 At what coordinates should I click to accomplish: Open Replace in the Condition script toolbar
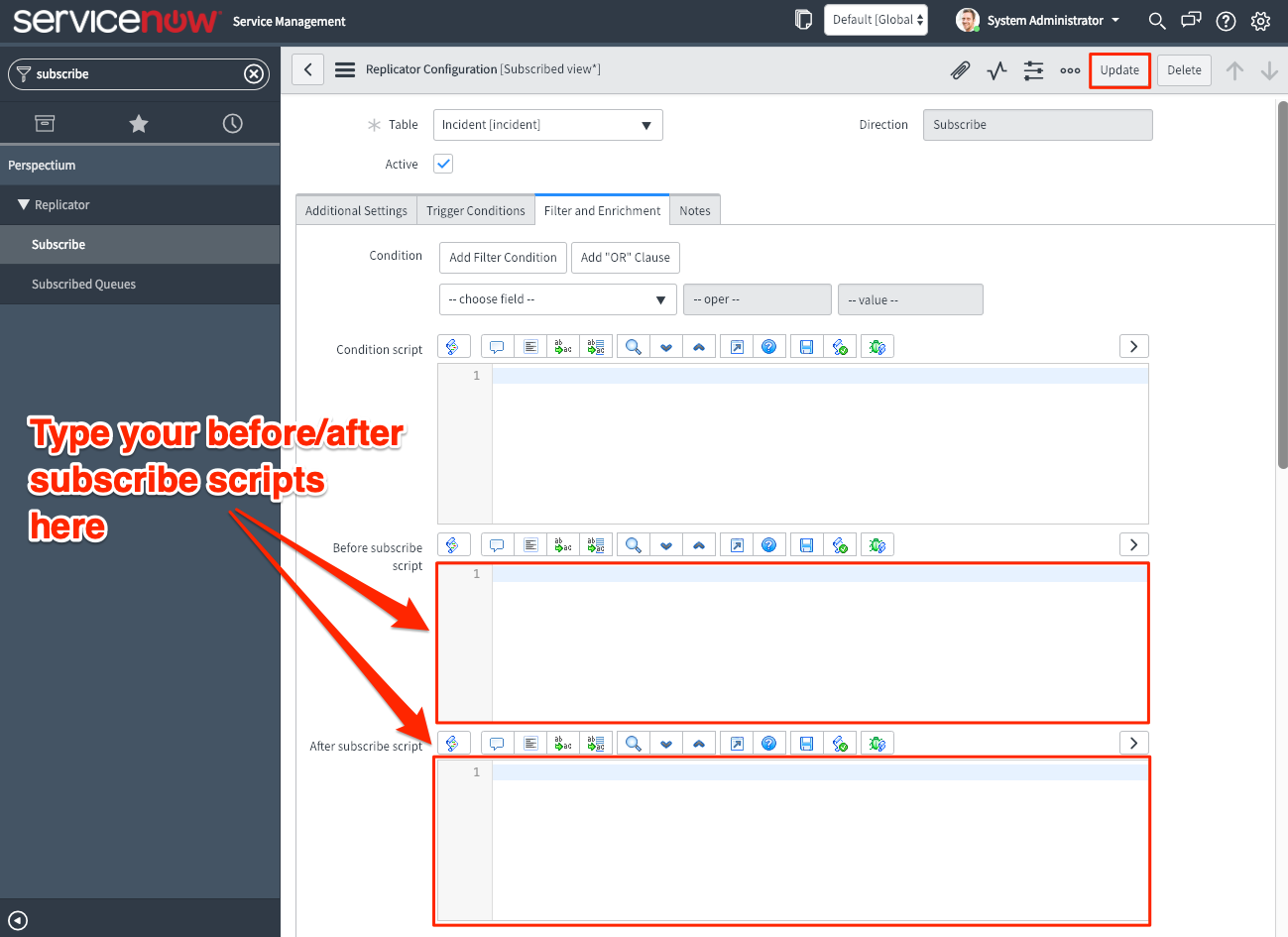(563, 346)
